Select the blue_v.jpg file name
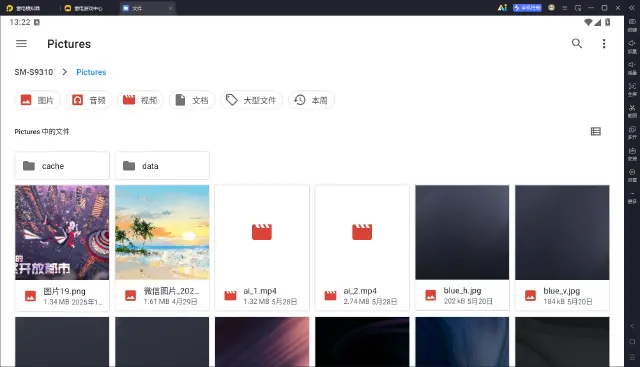640x367 pixels. [x=562, y=291]
